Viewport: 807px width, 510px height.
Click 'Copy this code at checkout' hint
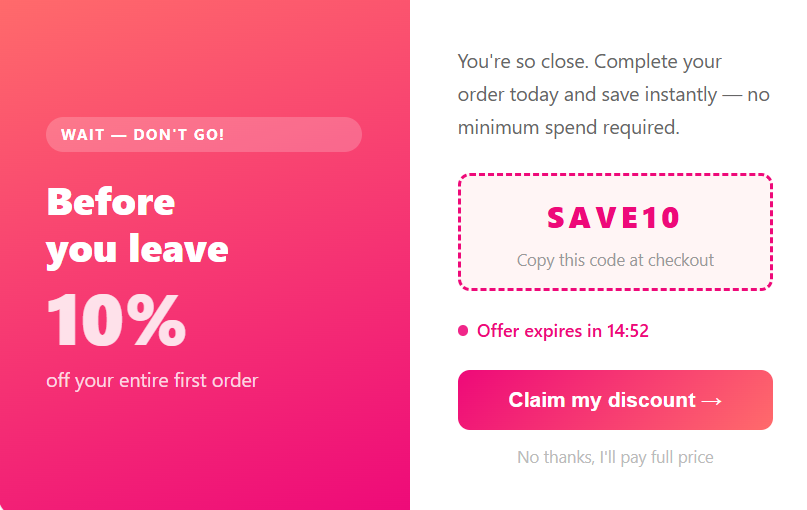click(x=615, y=260)
